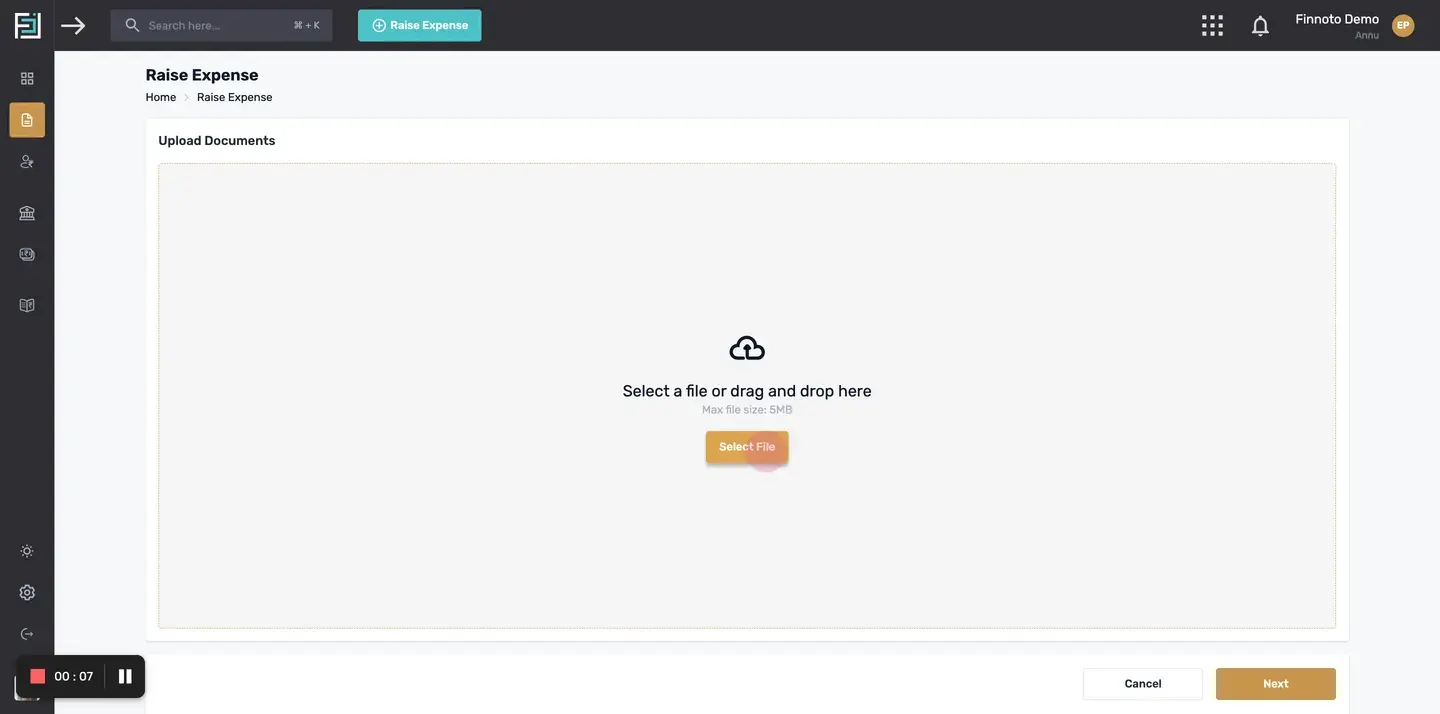
Task: Click the logout icon in sidebar
Action: click(x=27, y=634)
